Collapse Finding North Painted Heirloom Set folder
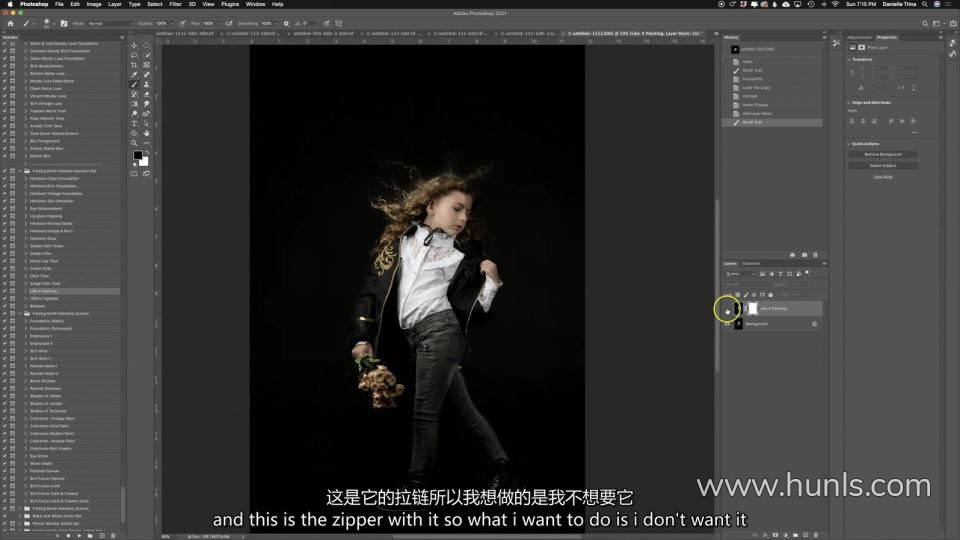The height and width of the screenshot is (540, 960). [x=20, y=171]
